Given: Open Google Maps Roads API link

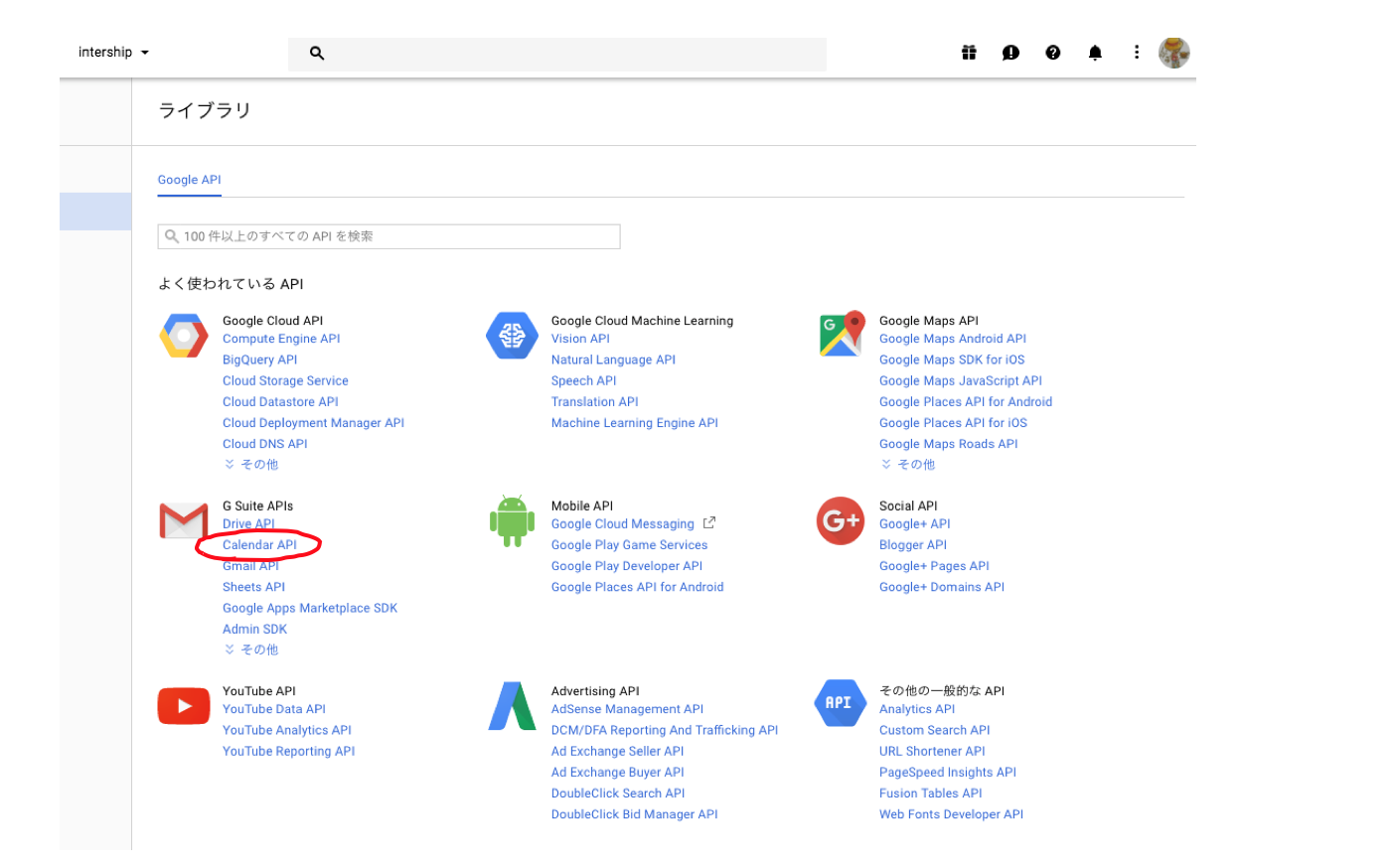Looking at the screenshot, I should pos(949,444).
